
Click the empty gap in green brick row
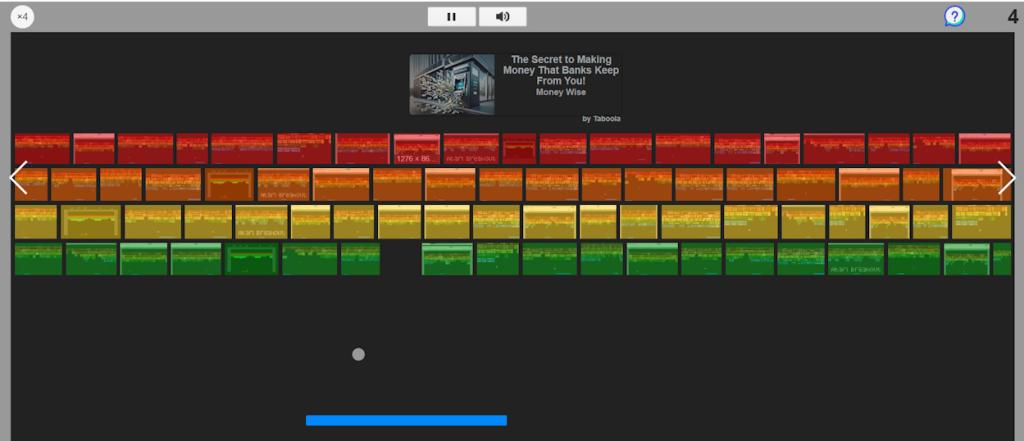[x=400, y=259]
